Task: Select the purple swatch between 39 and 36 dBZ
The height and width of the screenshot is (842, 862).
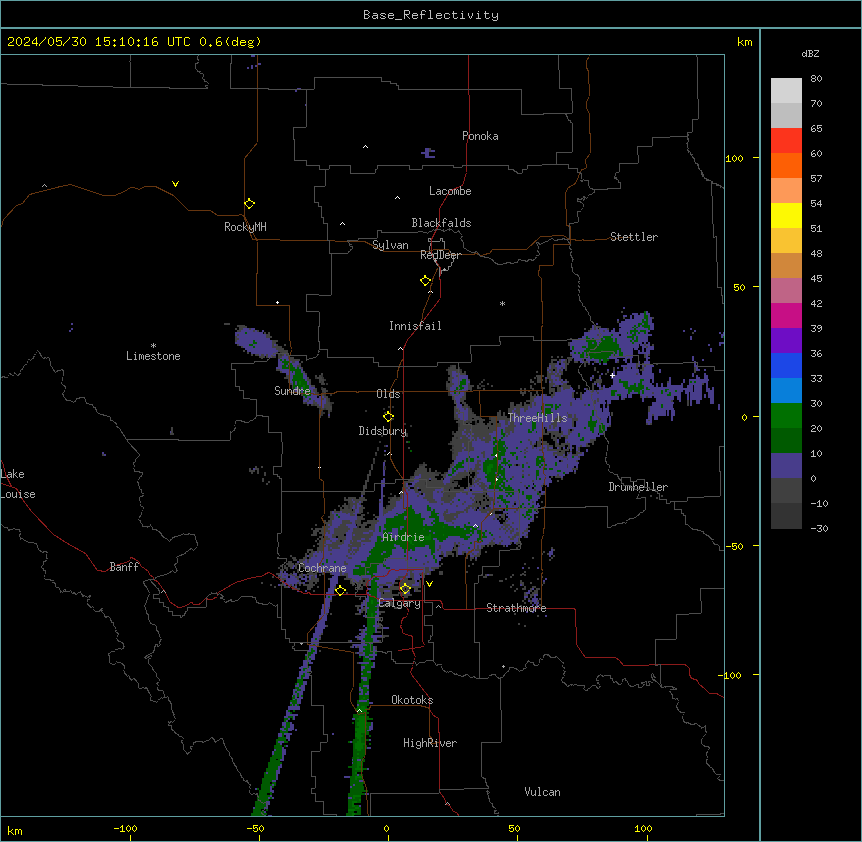Action: (x=786, y=341)
